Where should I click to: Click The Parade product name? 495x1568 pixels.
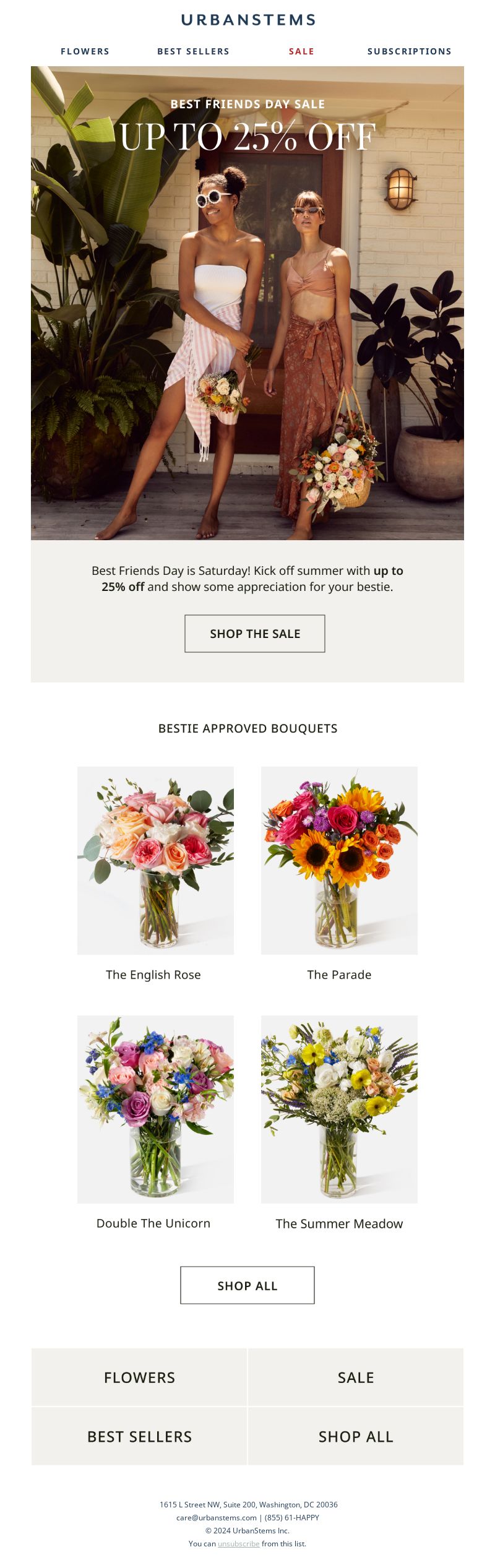coord(339,975)
